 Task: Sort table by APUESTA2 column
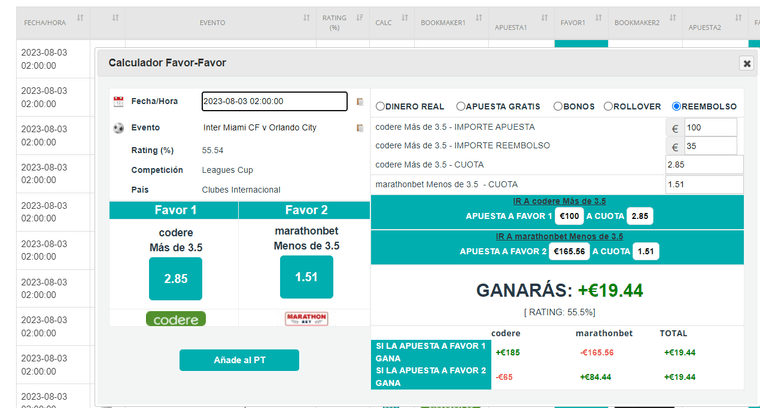tap(738, 18)
